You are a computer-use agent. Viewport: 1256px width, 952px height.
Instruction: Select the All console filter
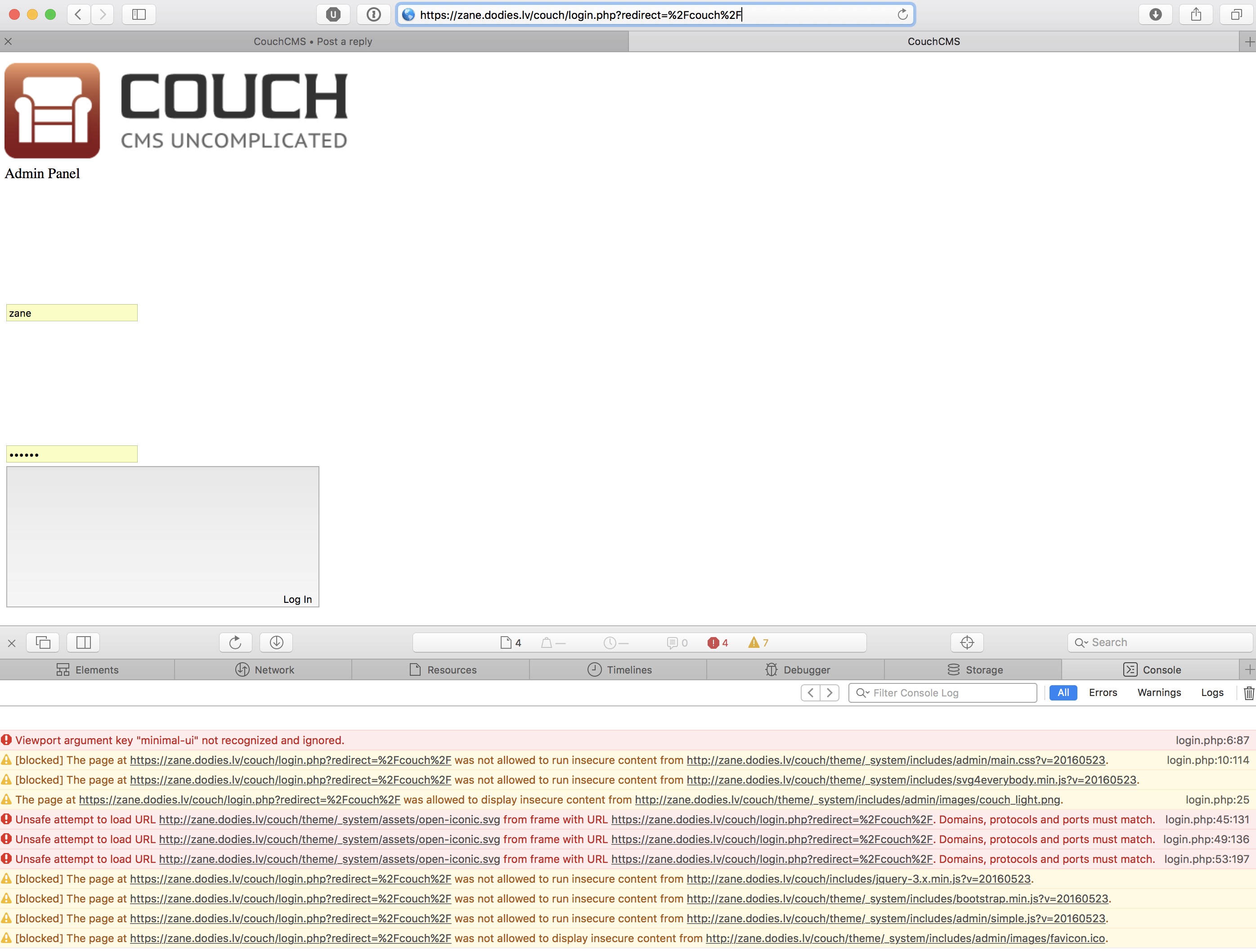(x=1063, y=693)
